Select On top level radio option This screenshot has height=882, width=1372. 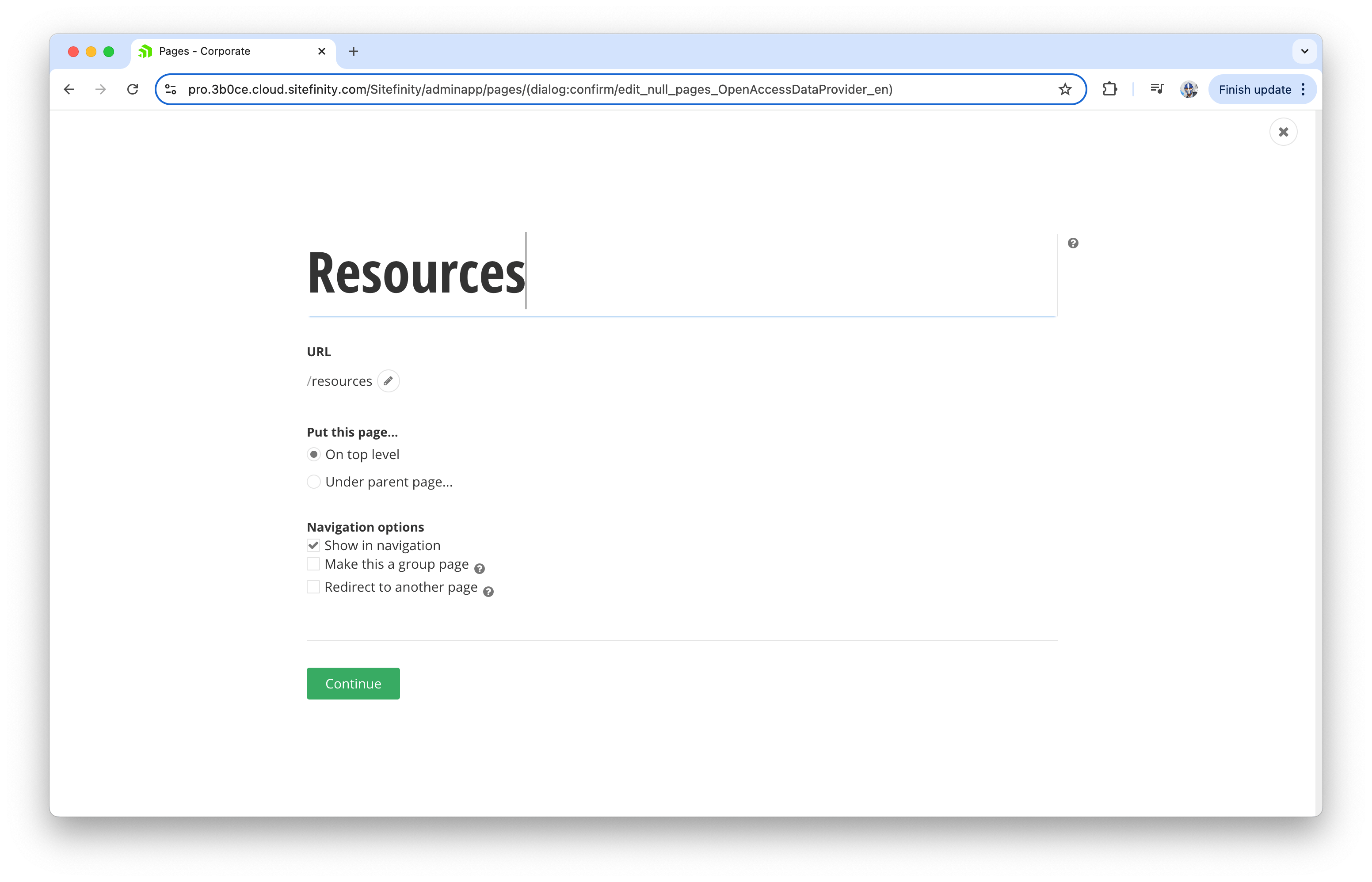tap(313, 454)
